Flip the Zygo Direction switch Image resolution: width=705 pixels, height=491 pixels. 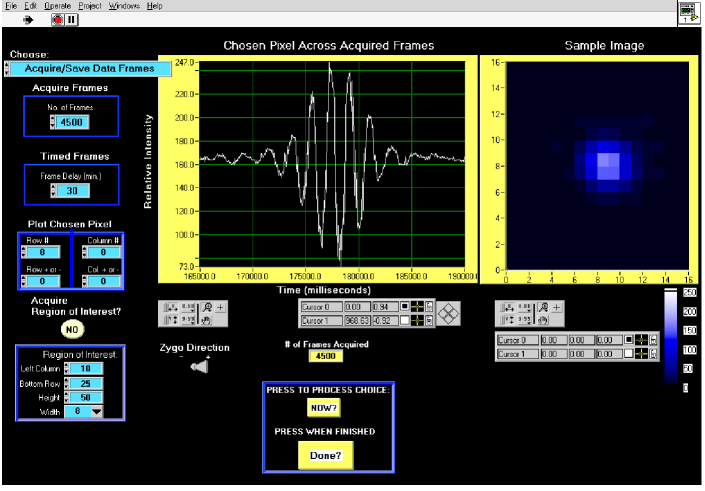[199, 367]
